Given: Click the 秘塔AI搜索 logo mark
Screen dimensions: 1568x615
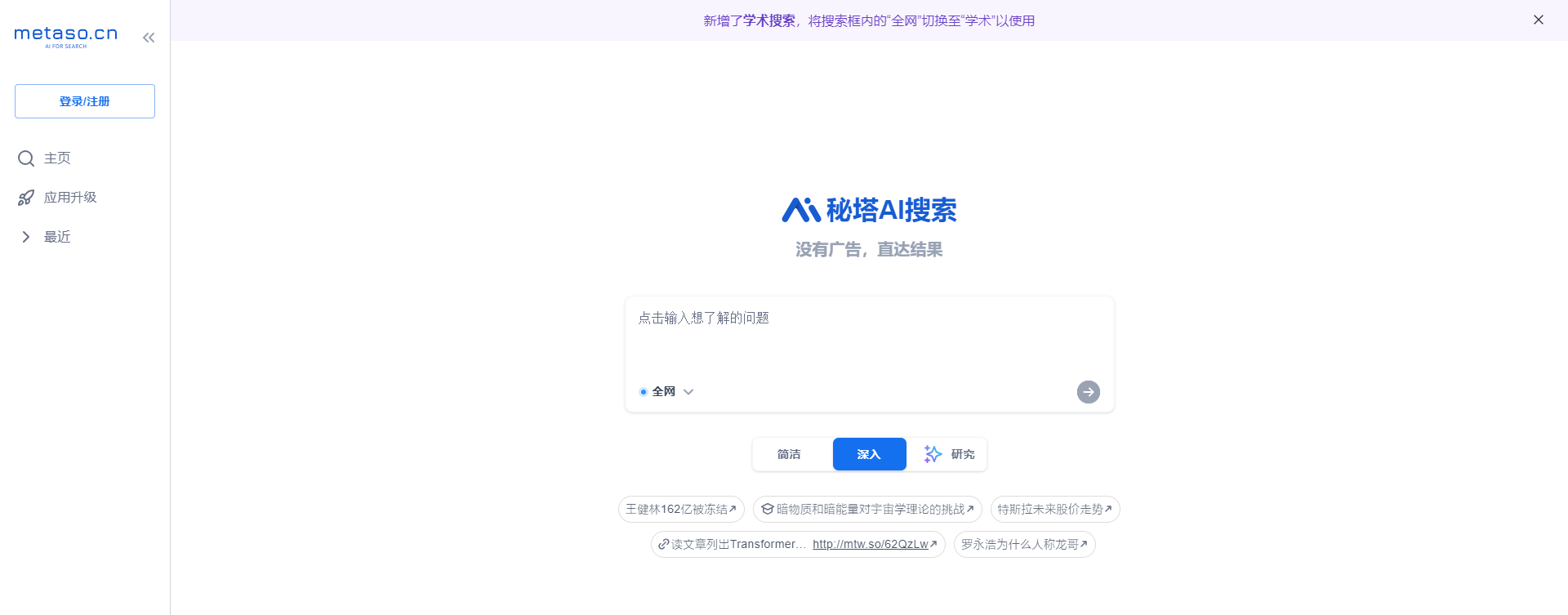Looking at the screenshot, I should pyautogui.click(x=800, y=210).
